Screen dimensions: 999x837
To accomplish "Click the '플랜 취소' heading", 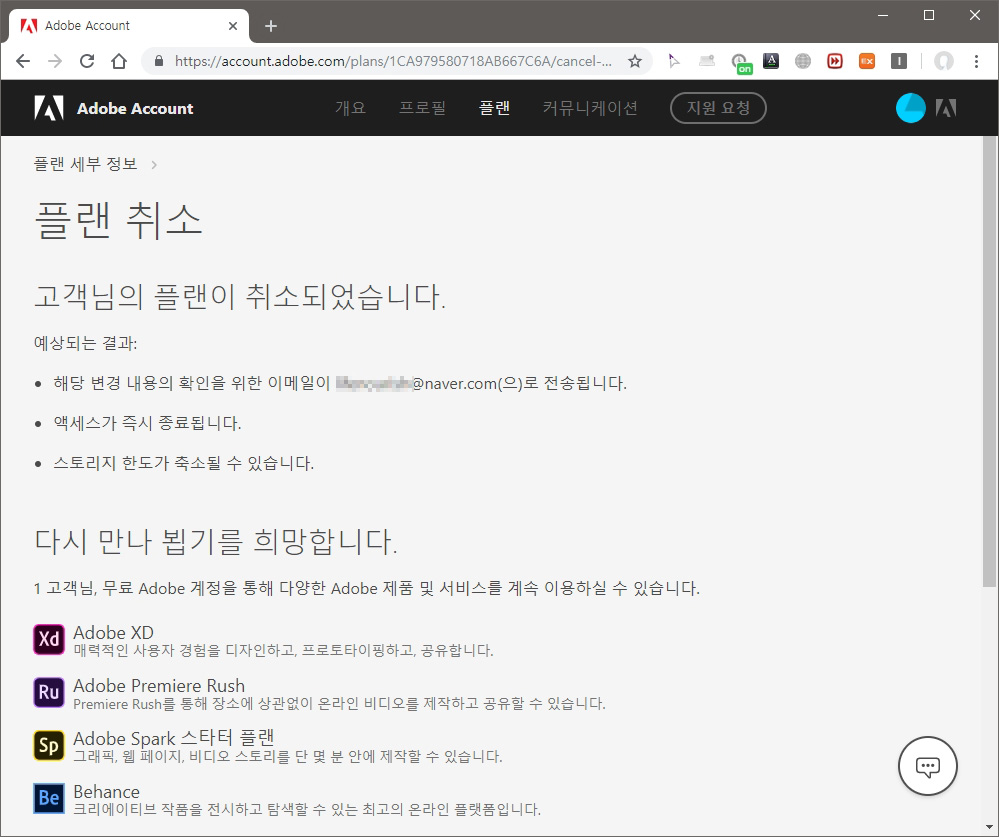I will (x=119, y=220).
